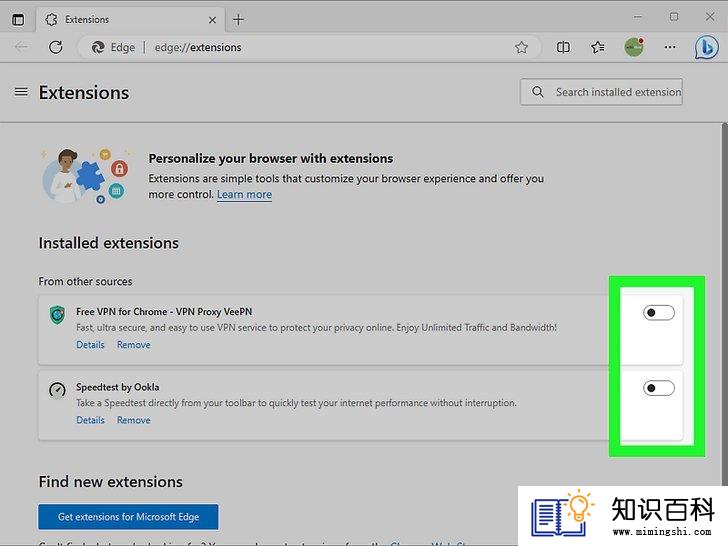Open Details for Speedtest by Ookla

(x=91, y=420)
